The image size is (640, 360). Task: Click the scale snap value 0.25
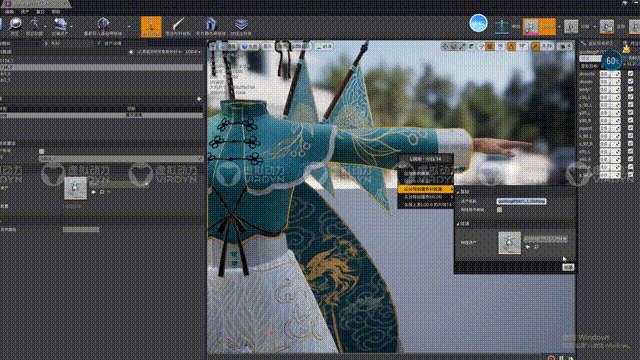click(547, 47)
